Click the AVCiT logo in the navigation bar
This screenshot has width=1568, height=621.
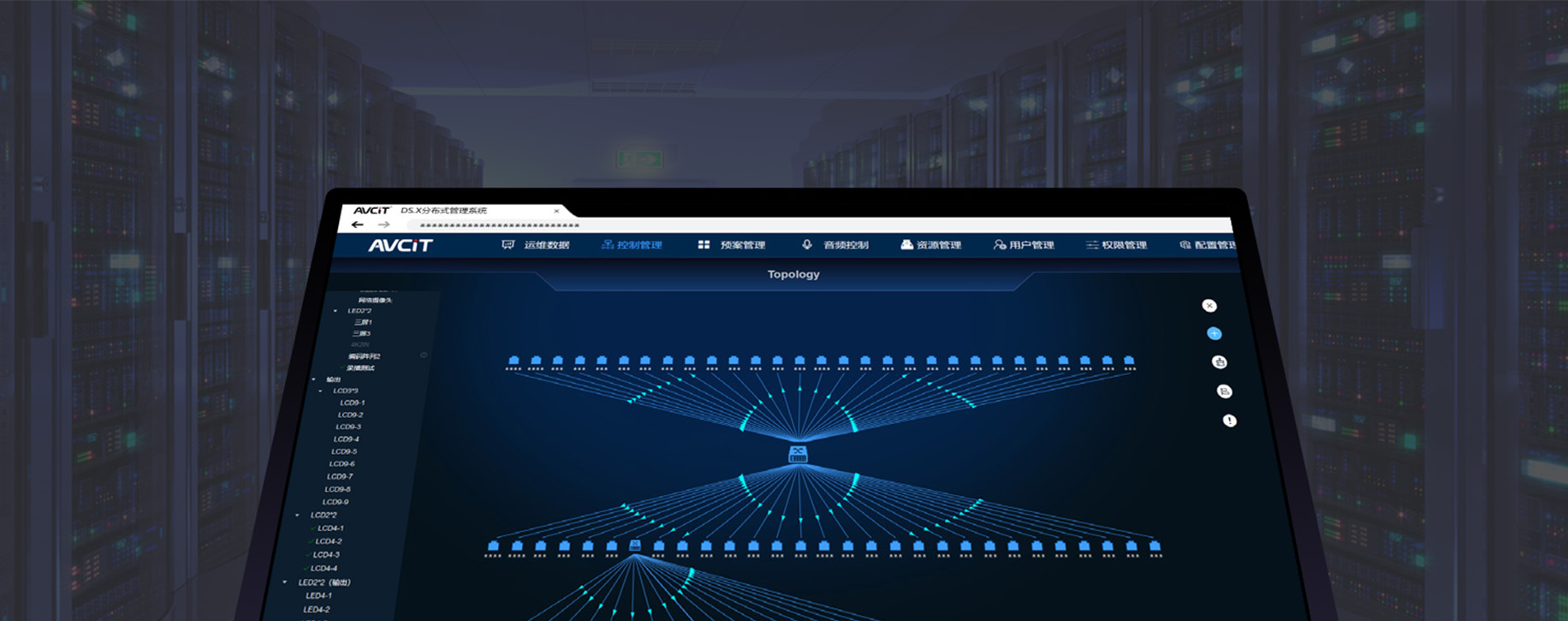[x=401, y=245]
